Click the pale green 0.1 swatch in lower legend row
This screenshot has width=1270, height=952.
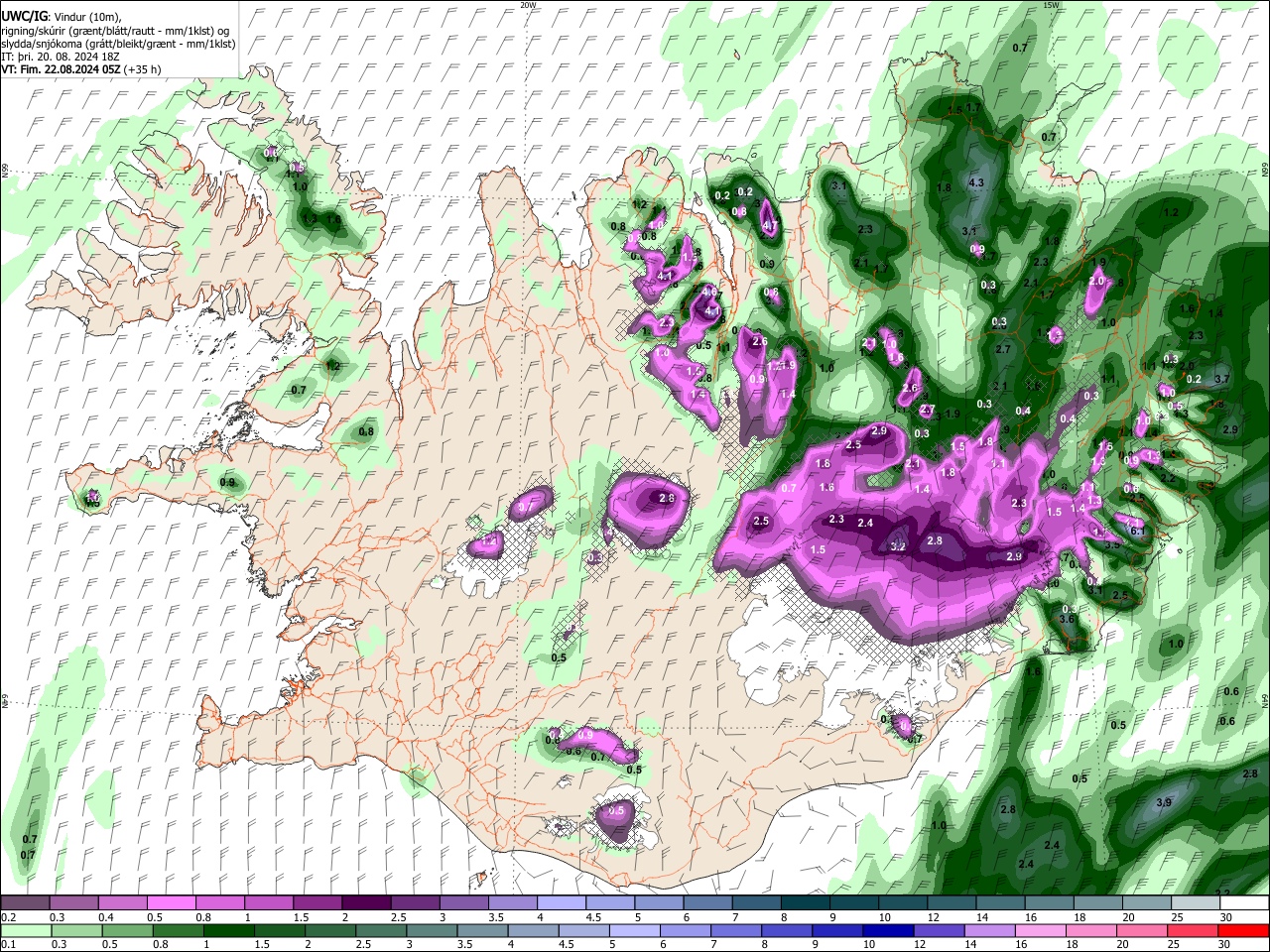click(26, 931)
